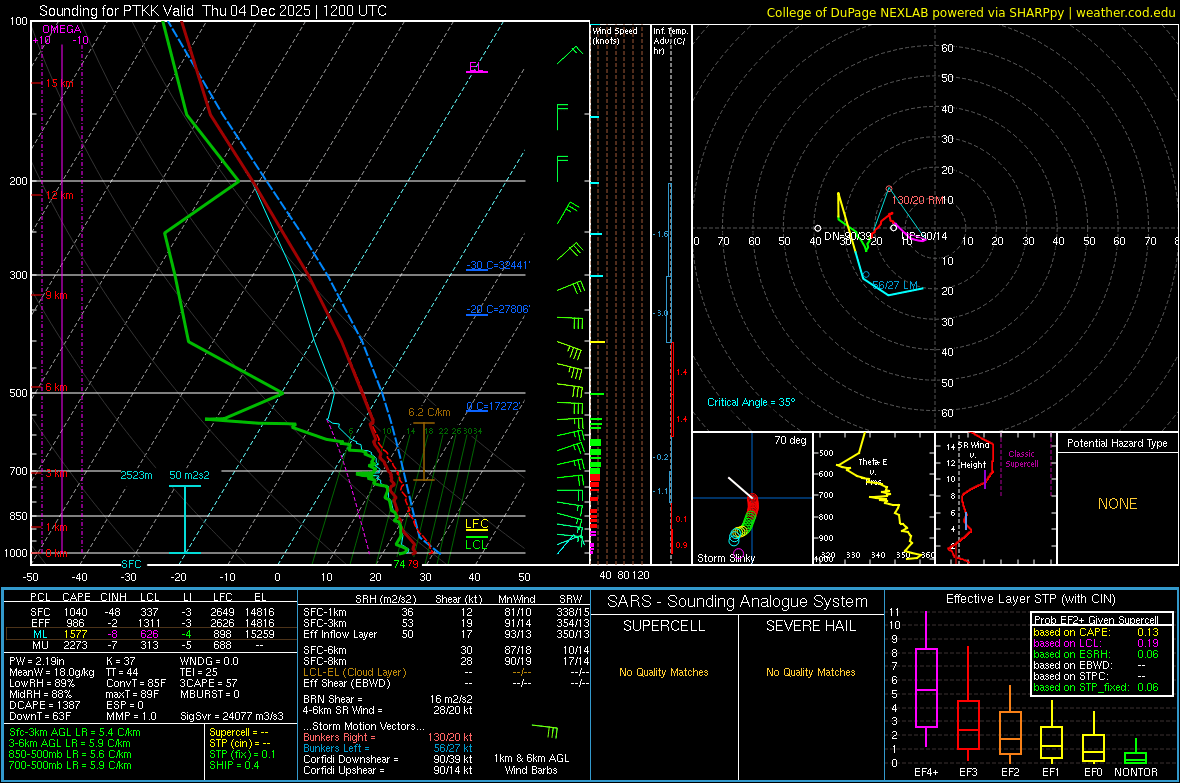
Task: Click the 'Prob EF2+ Given Supercell' heading
Action: (x=1096, y=620)
